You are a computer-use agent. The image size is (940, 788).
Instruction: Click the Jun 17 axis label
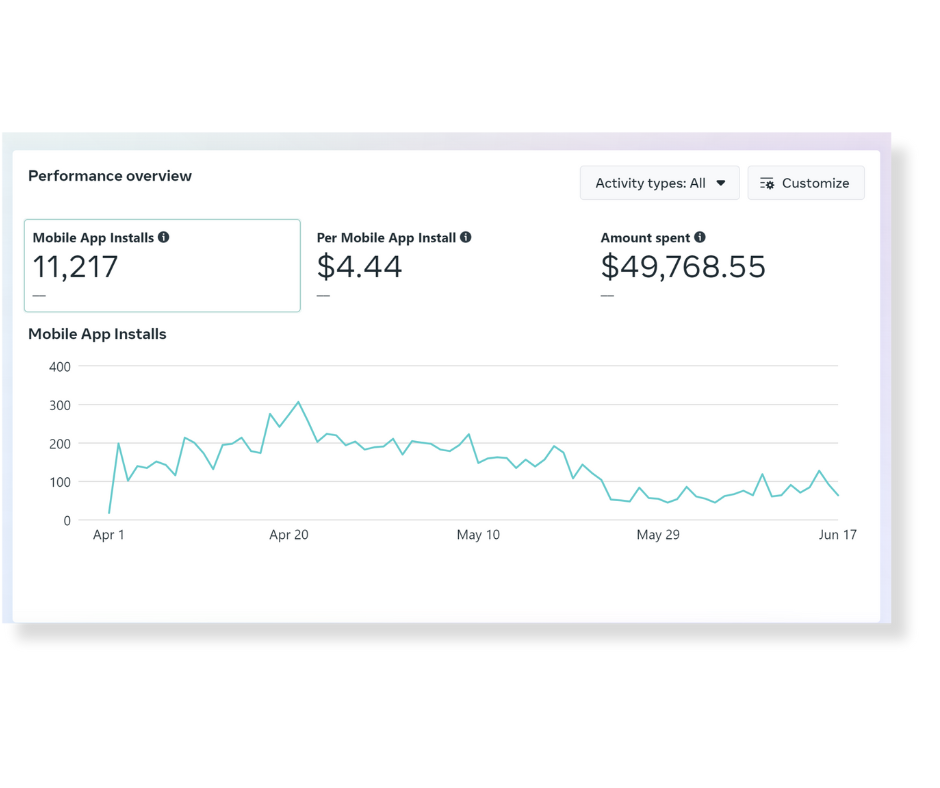coord(837,534)
